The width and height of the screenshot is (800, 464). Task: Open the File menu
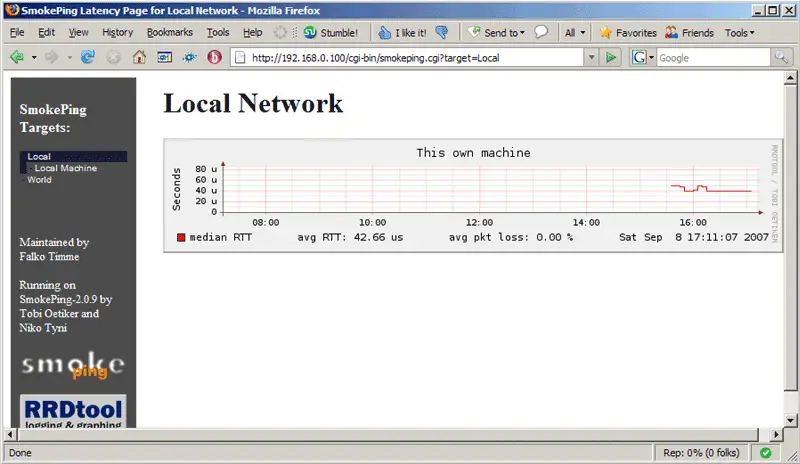pos(17,32)
